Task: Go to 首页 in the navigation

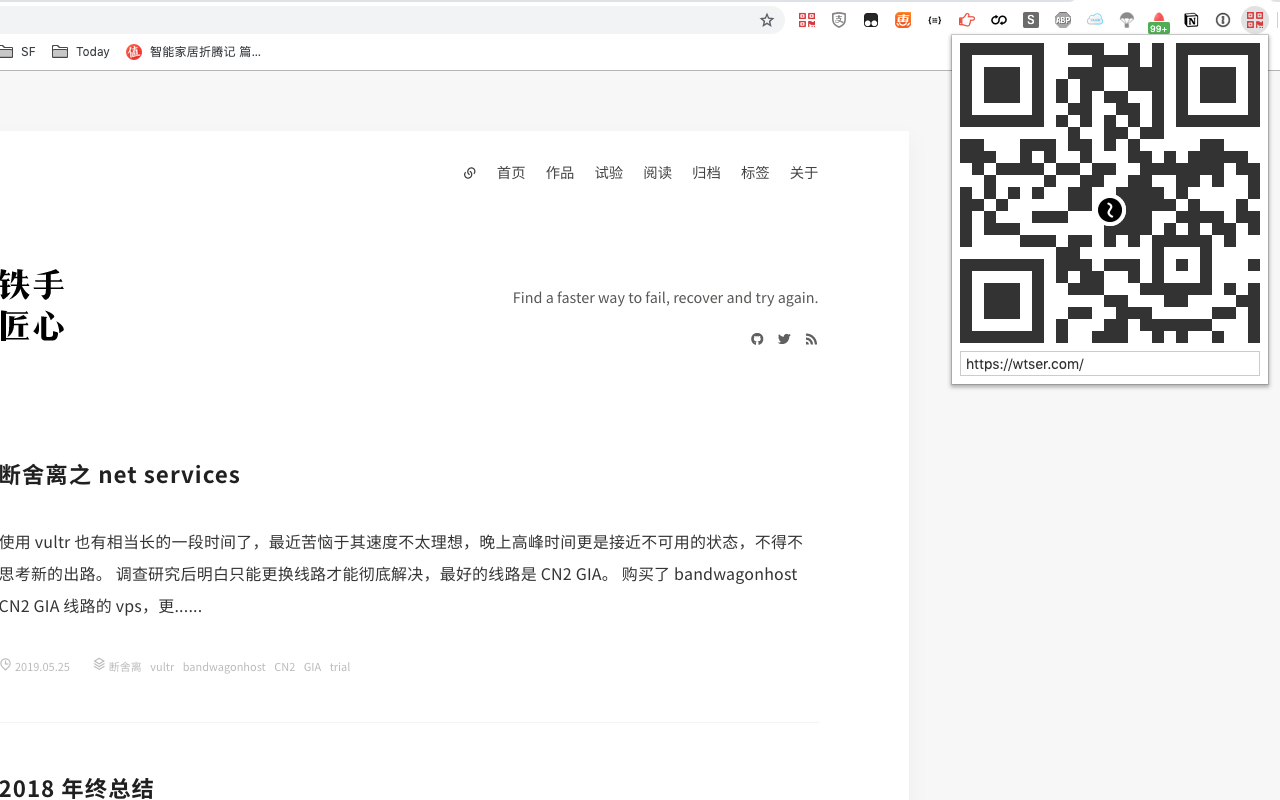Action: (x=511, y=173)
